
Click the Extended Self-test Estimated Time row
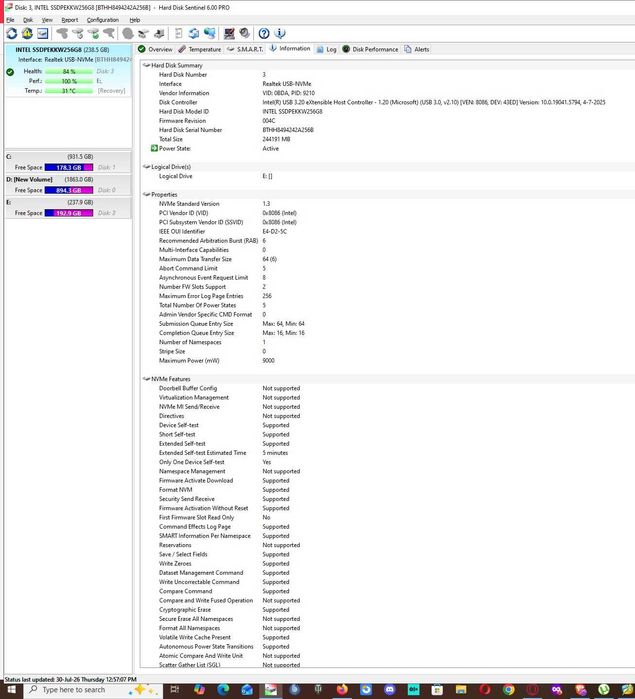[387, 453]
